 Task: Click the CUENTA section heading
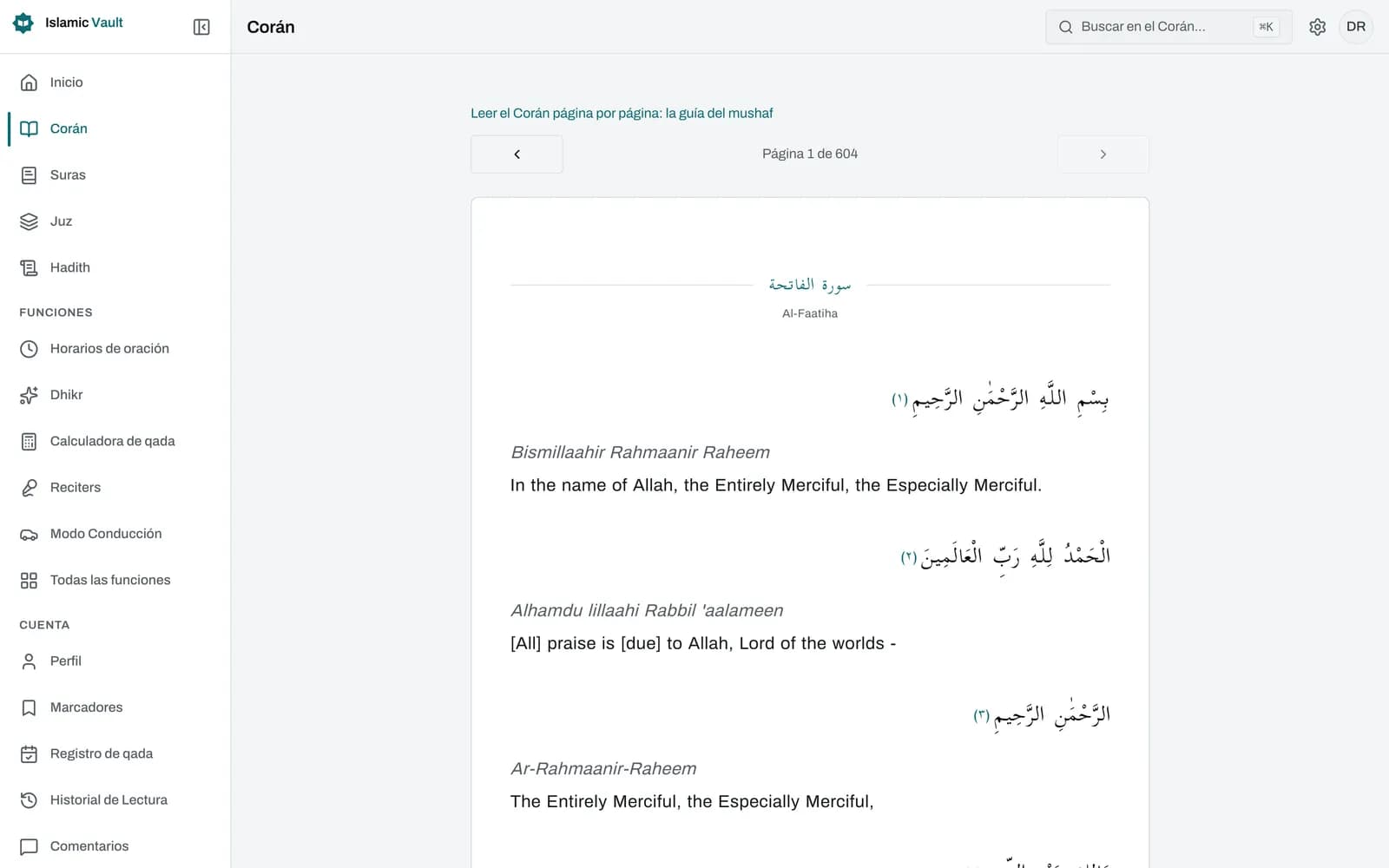tap(44, 625)
